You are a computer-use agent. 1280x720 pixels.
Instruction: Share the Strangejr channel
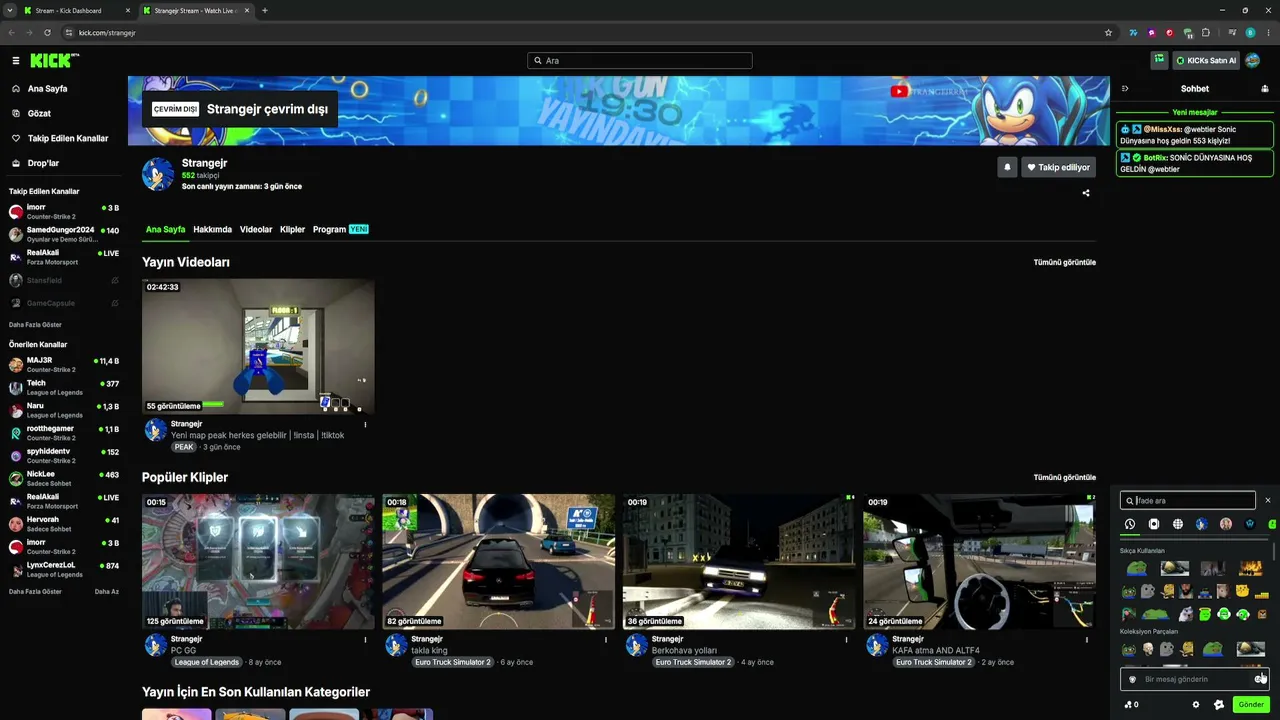[x=1086, y=193]
